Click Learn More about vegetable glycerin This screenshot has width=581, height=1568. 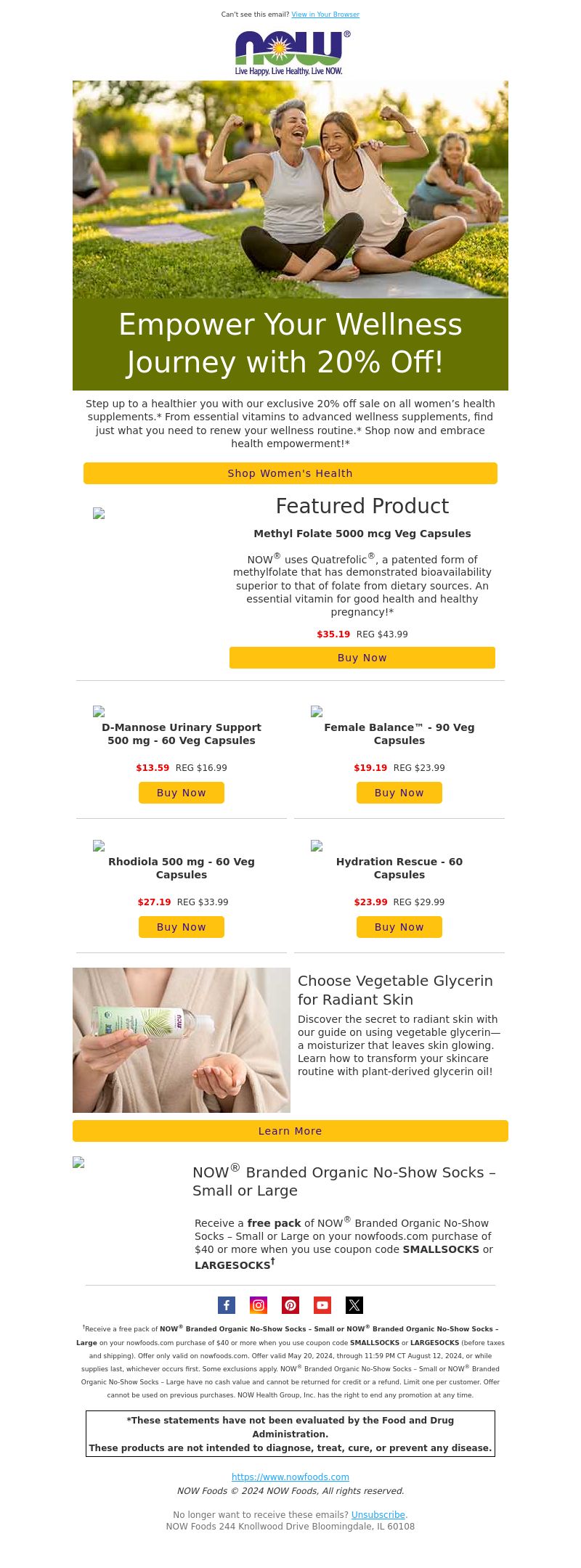click(x=290, y=1131)
